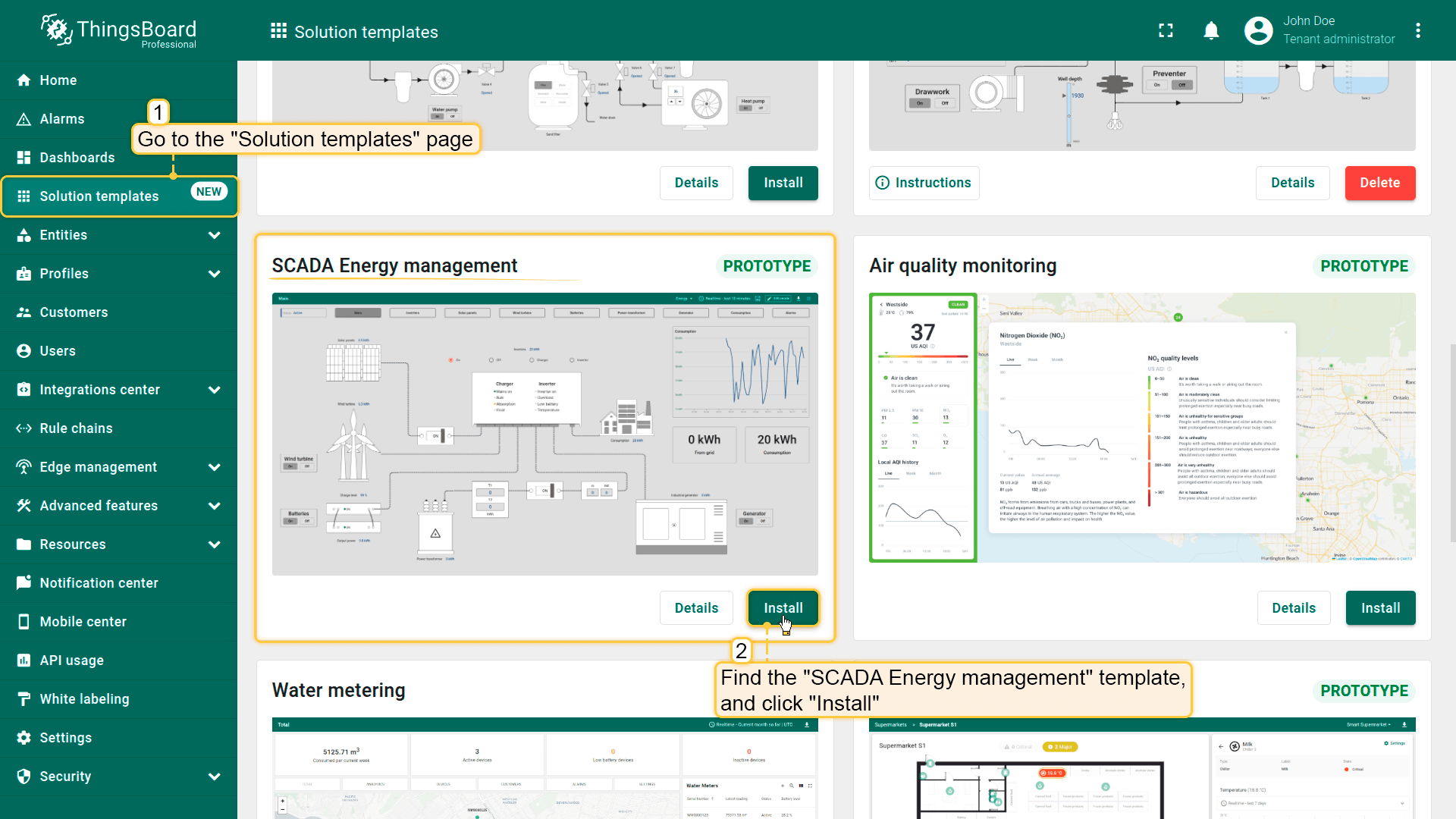The height and width of the screenshot is (819, 1456).
Task: Open the Dashboards menu item
Action: [77, 158]
